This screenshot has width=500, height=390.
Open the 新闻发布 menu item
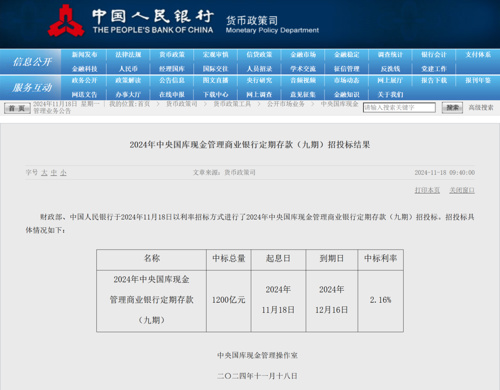pyautogui.click(x=84, y=55)
